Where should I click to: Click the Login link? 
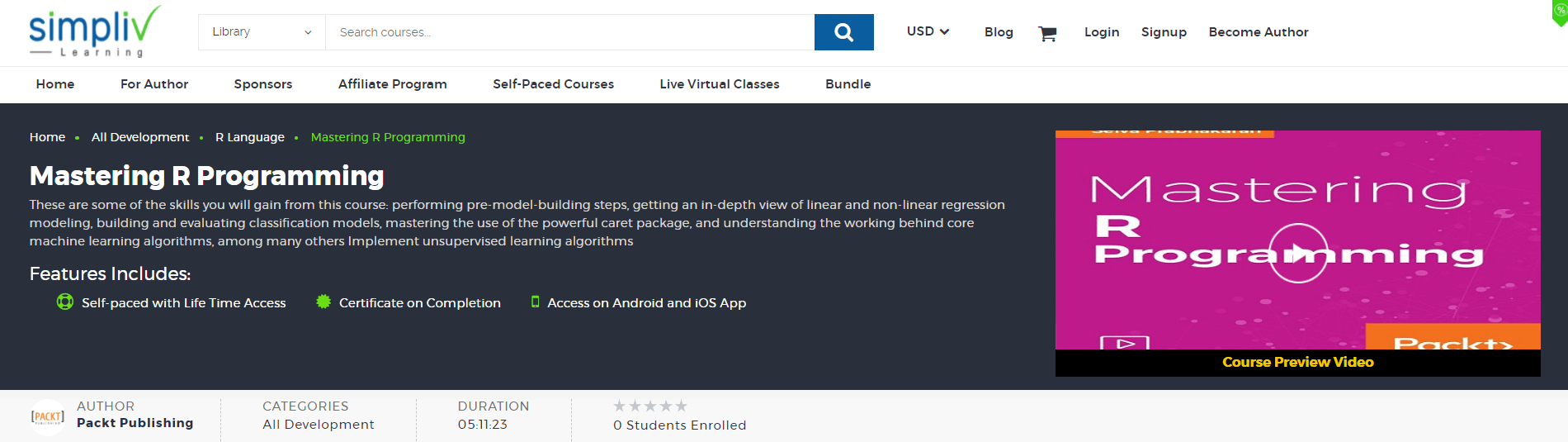tap(1102, 32)
